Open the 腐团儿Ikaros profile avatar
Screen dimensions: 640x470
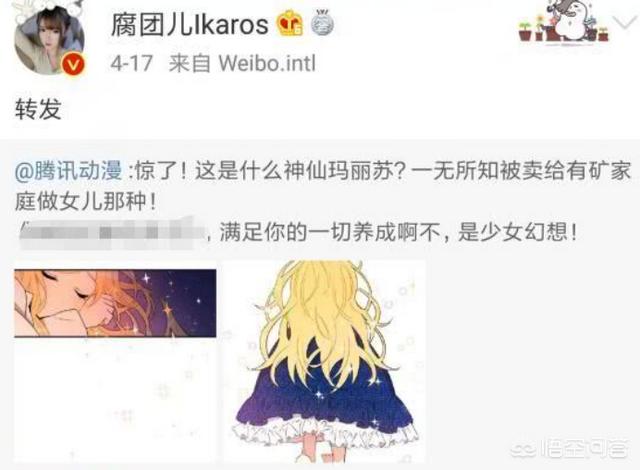(49, 41)
